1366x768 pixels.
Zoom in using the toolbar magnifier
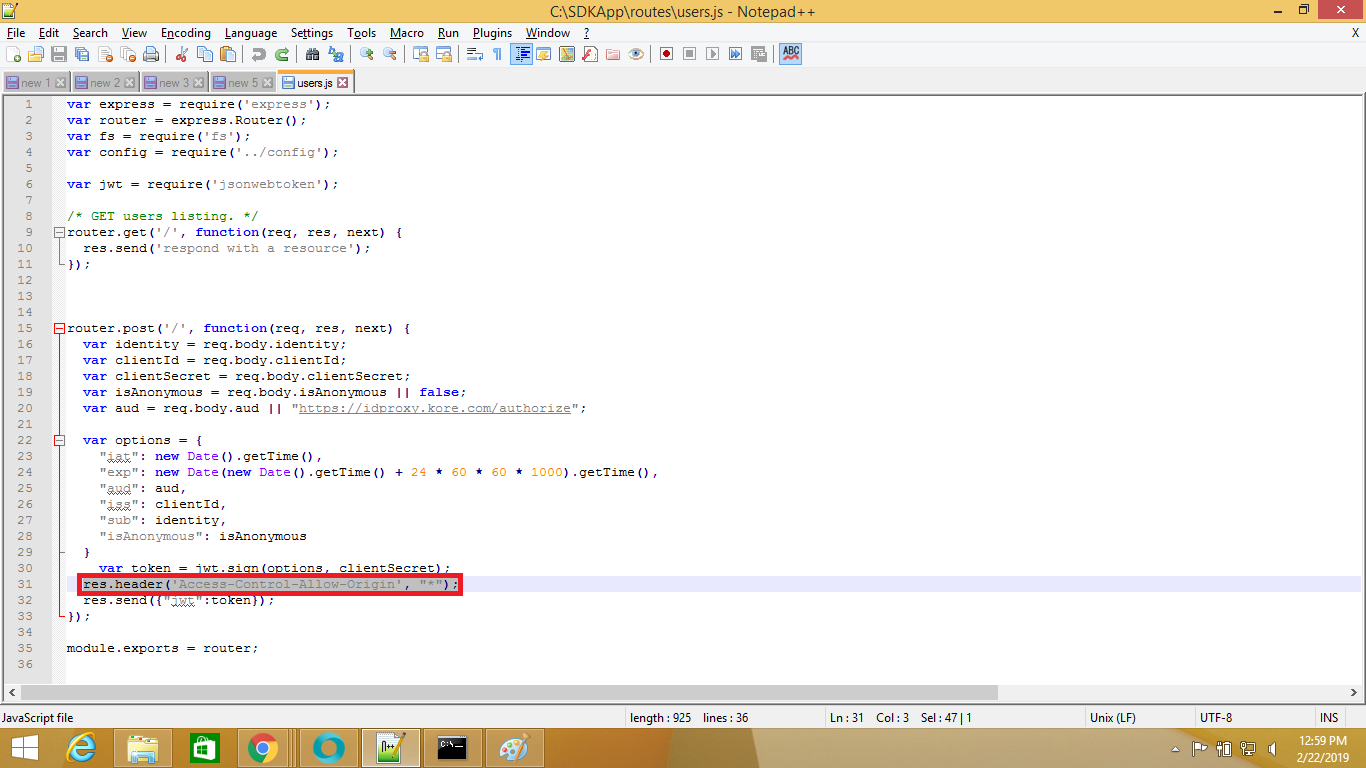pos(366,54)
